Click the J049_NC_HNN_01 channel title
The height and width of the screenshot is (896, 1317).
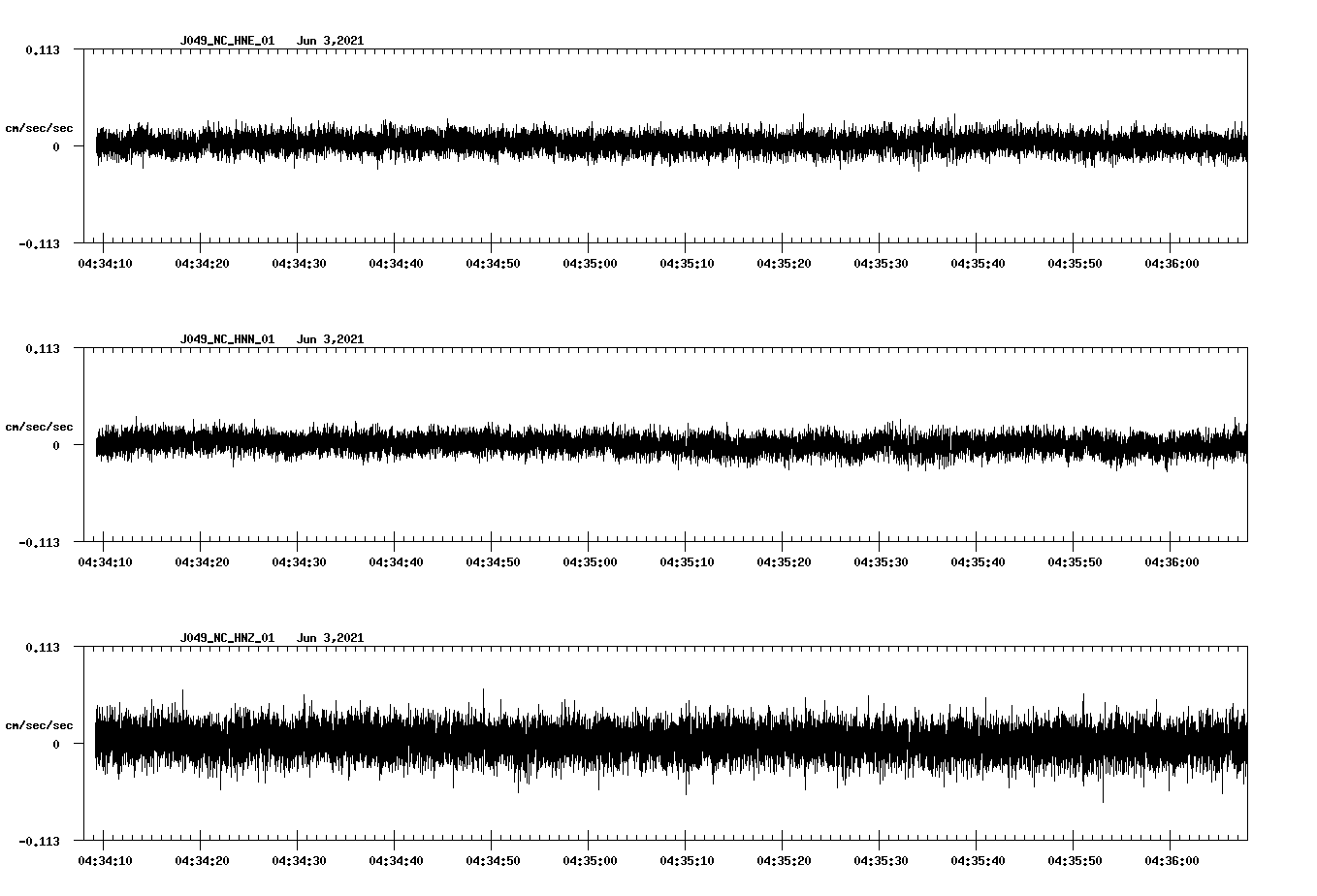point(227,339)
